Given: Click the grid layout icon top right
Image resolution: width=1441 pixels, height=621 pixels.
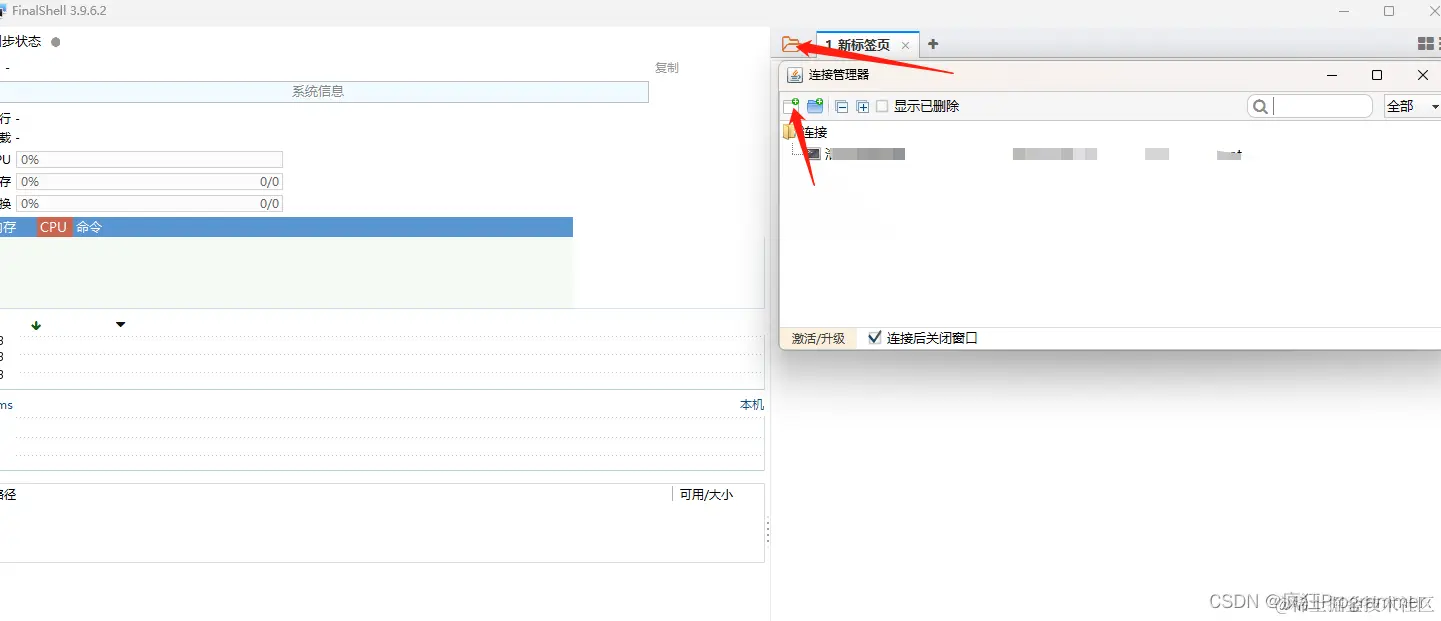Looking at the screenshot, I should pos(1425,42).
